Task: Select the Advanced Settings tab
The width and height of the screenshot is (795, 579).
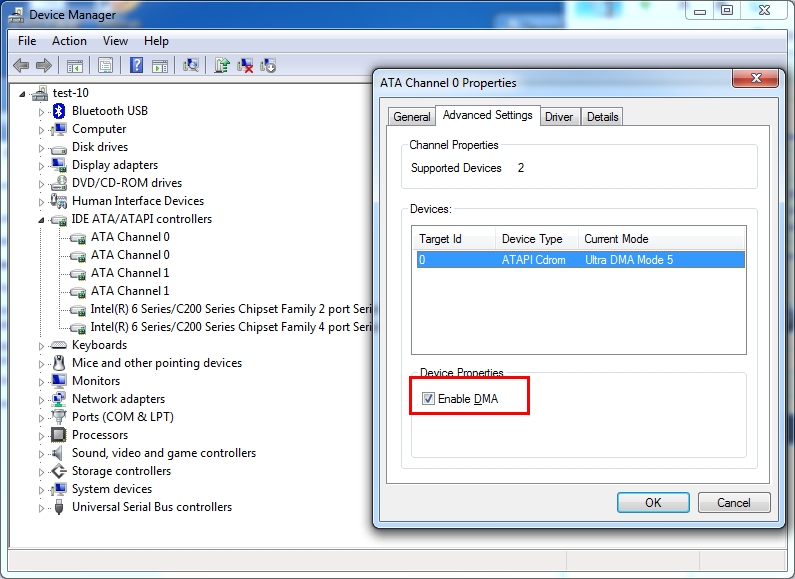Action: (487, 115)
